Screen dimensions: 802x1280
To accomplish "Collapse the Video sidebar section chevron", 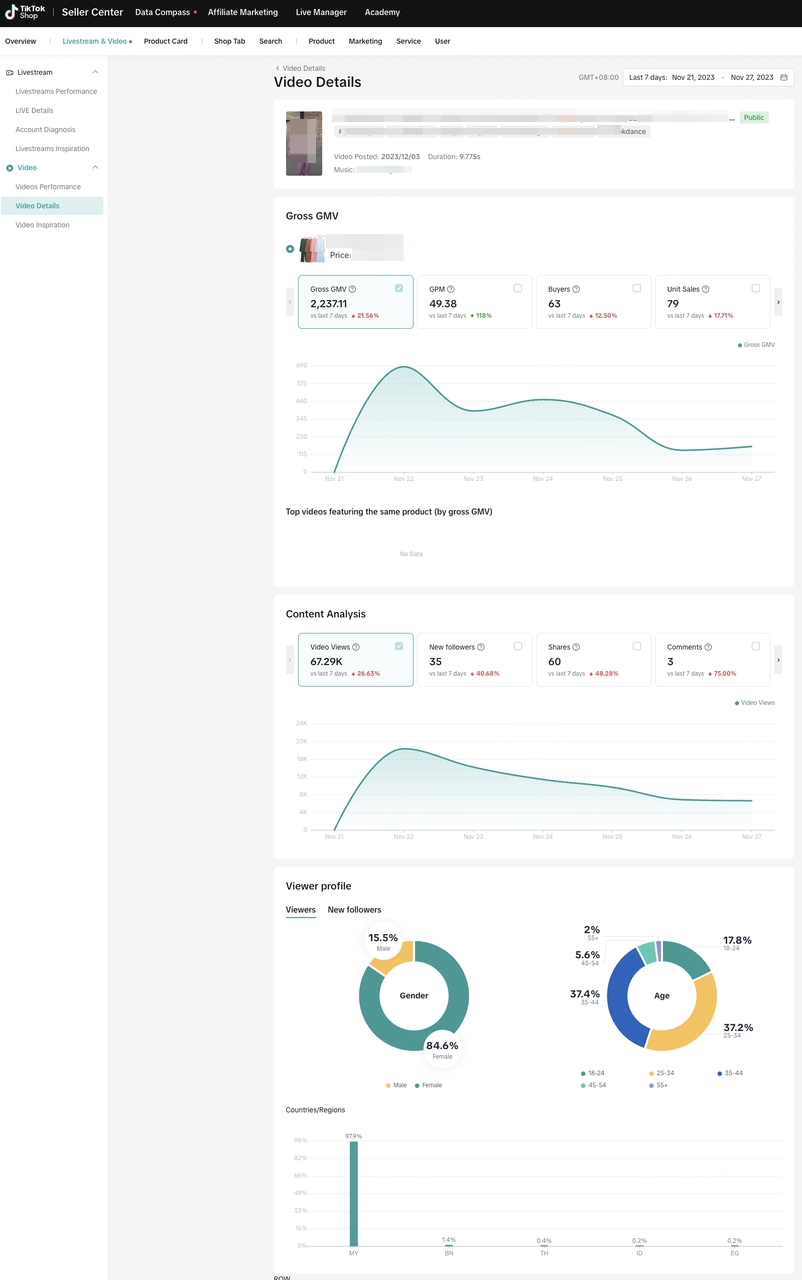I will tap(95, 168).
